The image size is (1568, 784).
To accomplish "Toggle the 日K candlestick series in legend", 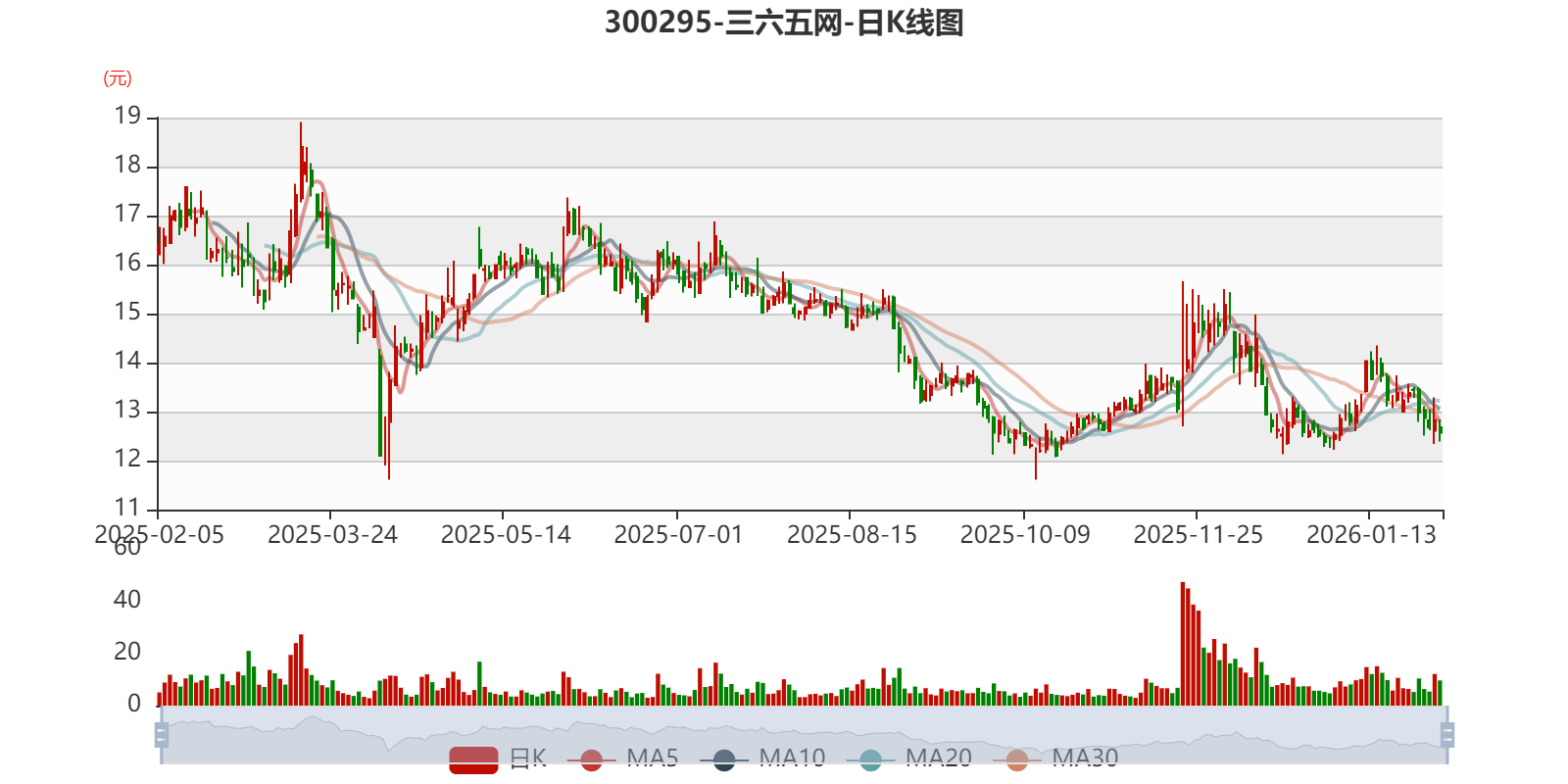I will pyautogui.click(x=498, y=759).
